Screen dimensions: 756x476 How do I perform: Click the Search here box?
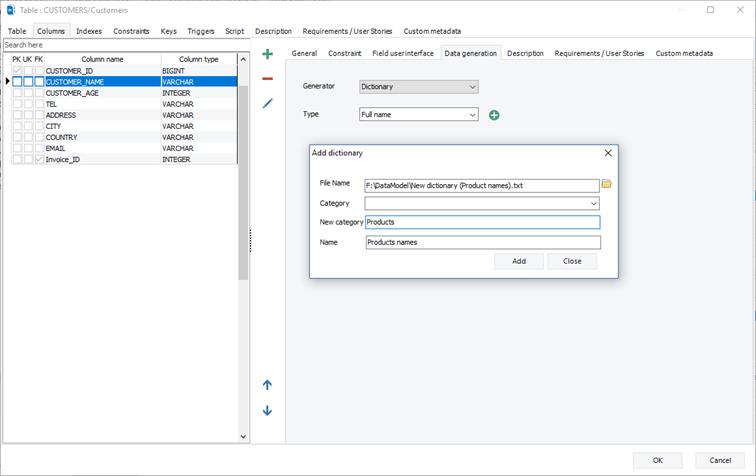coord(126,45)
